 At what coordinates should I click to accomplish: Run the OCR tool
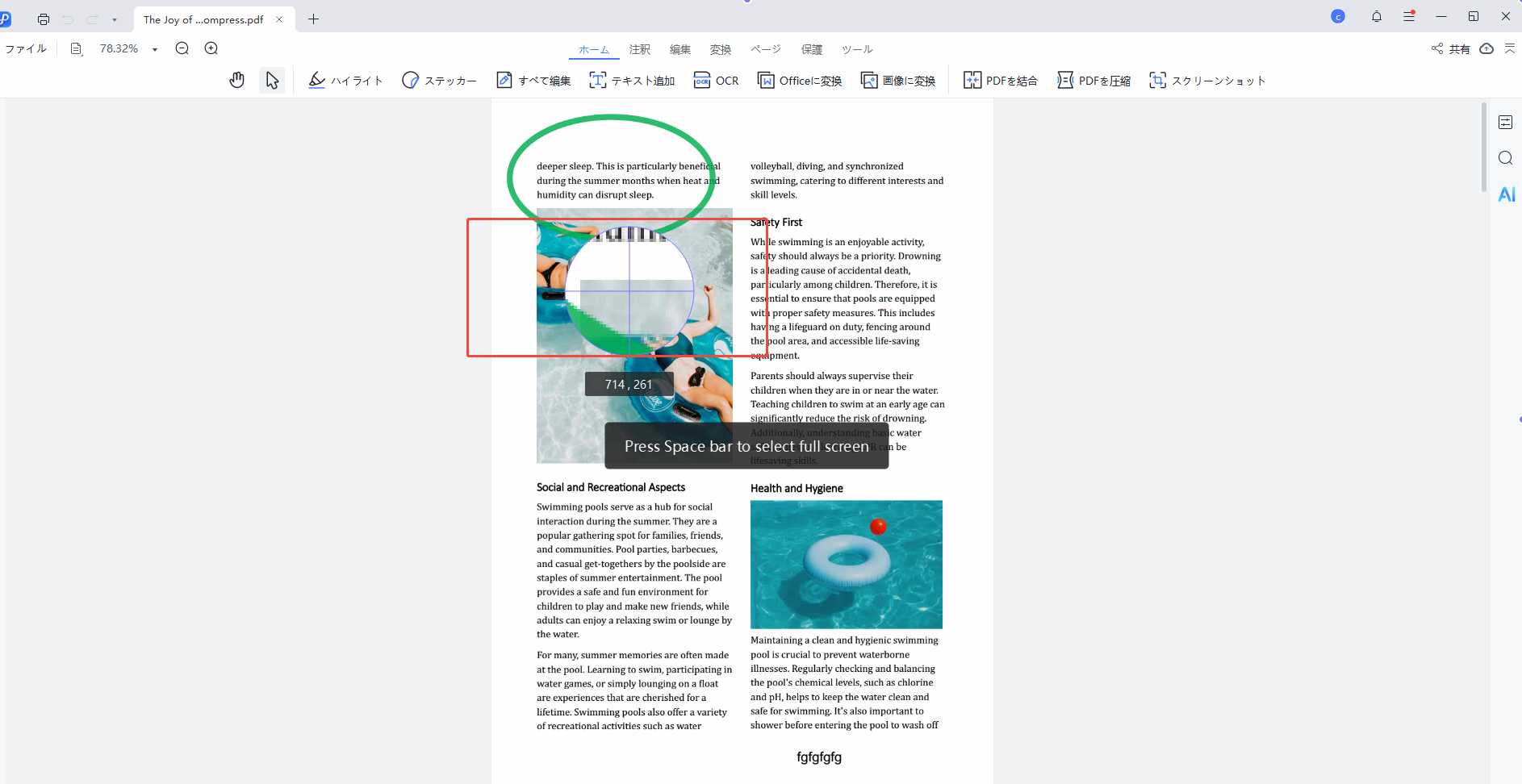tap(716, 80)
